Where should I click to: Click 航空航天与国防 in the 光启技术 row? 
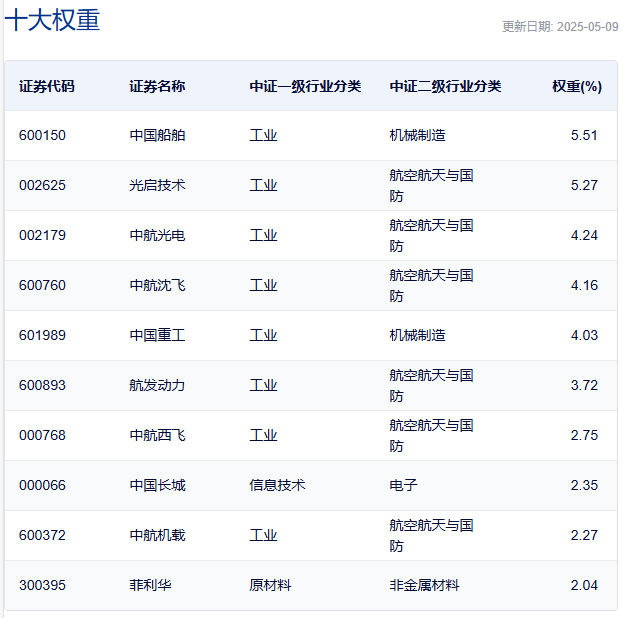coord(431,186)
